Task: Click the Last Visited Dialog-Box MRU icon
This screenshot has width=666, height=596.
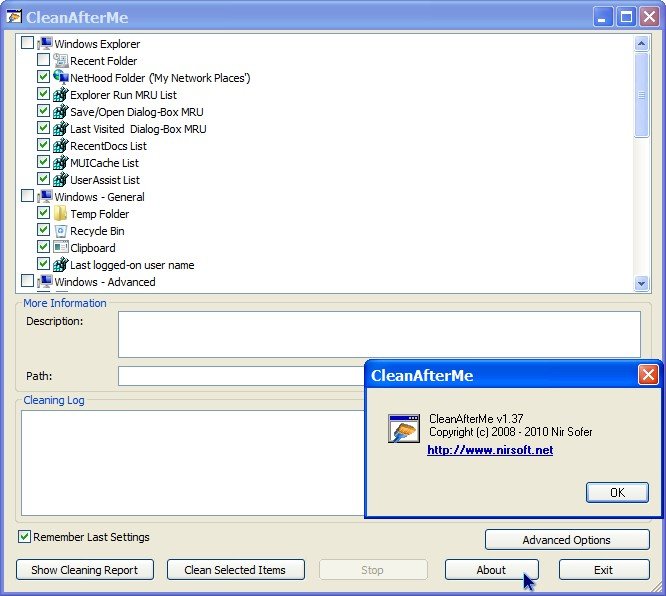Action: [x=60, y=128]
